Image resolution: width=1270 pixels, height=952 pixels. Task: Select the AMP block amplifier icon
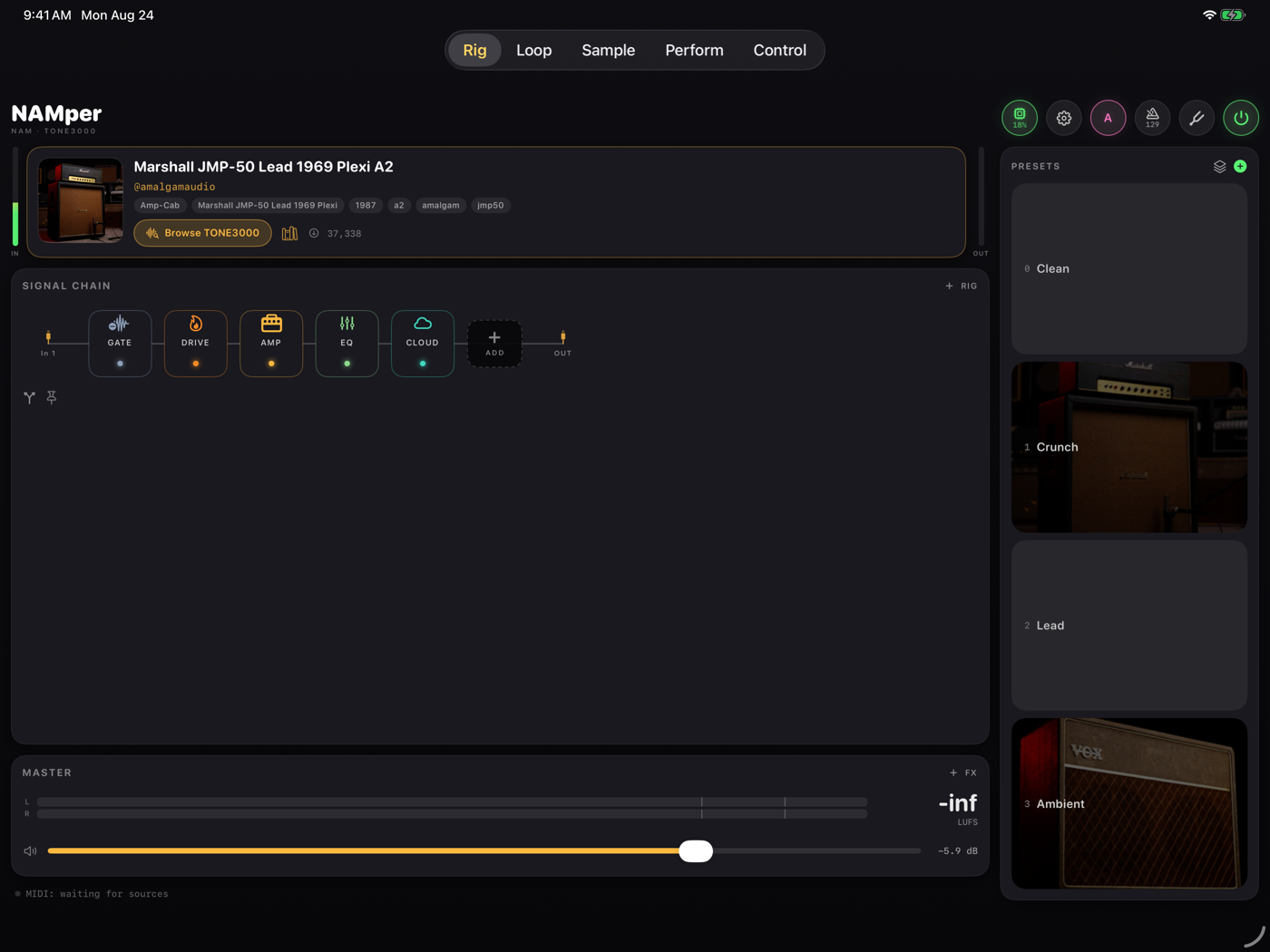point(271,324)
